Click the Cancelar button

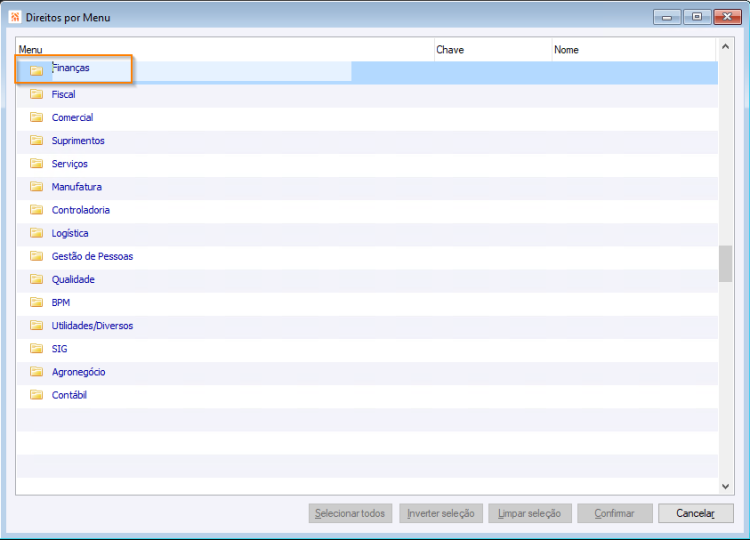695,513
